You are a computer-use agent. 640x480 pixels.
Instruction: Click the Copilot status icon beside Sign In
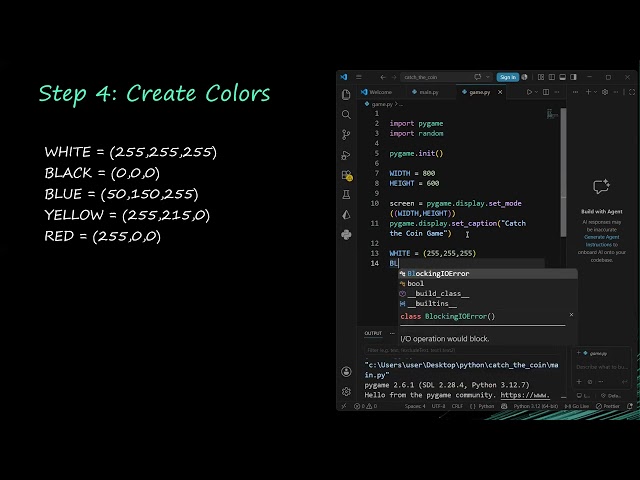click(x=524, y=77)
